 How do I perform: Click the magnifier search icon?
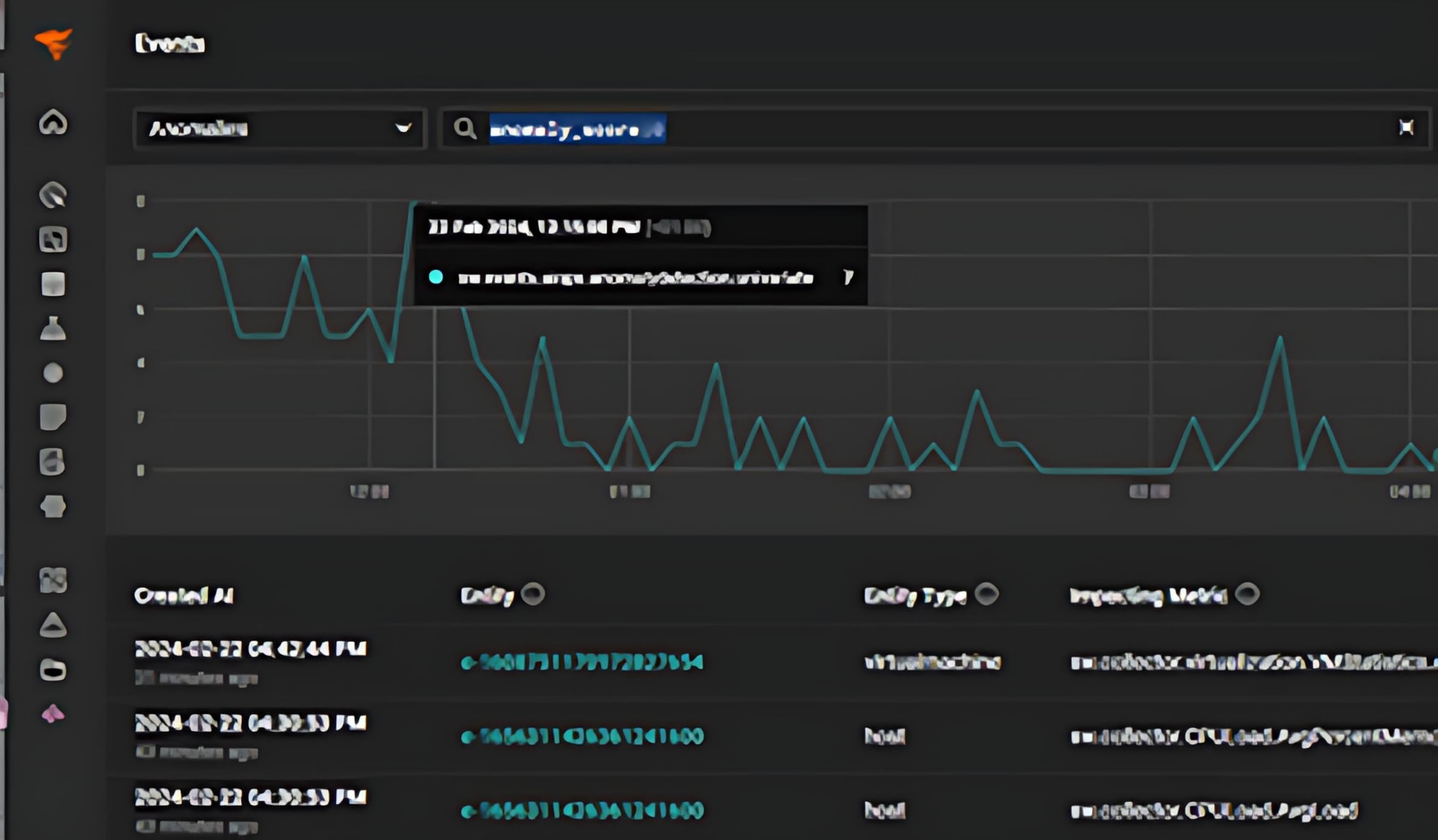[x=464, y=128]
